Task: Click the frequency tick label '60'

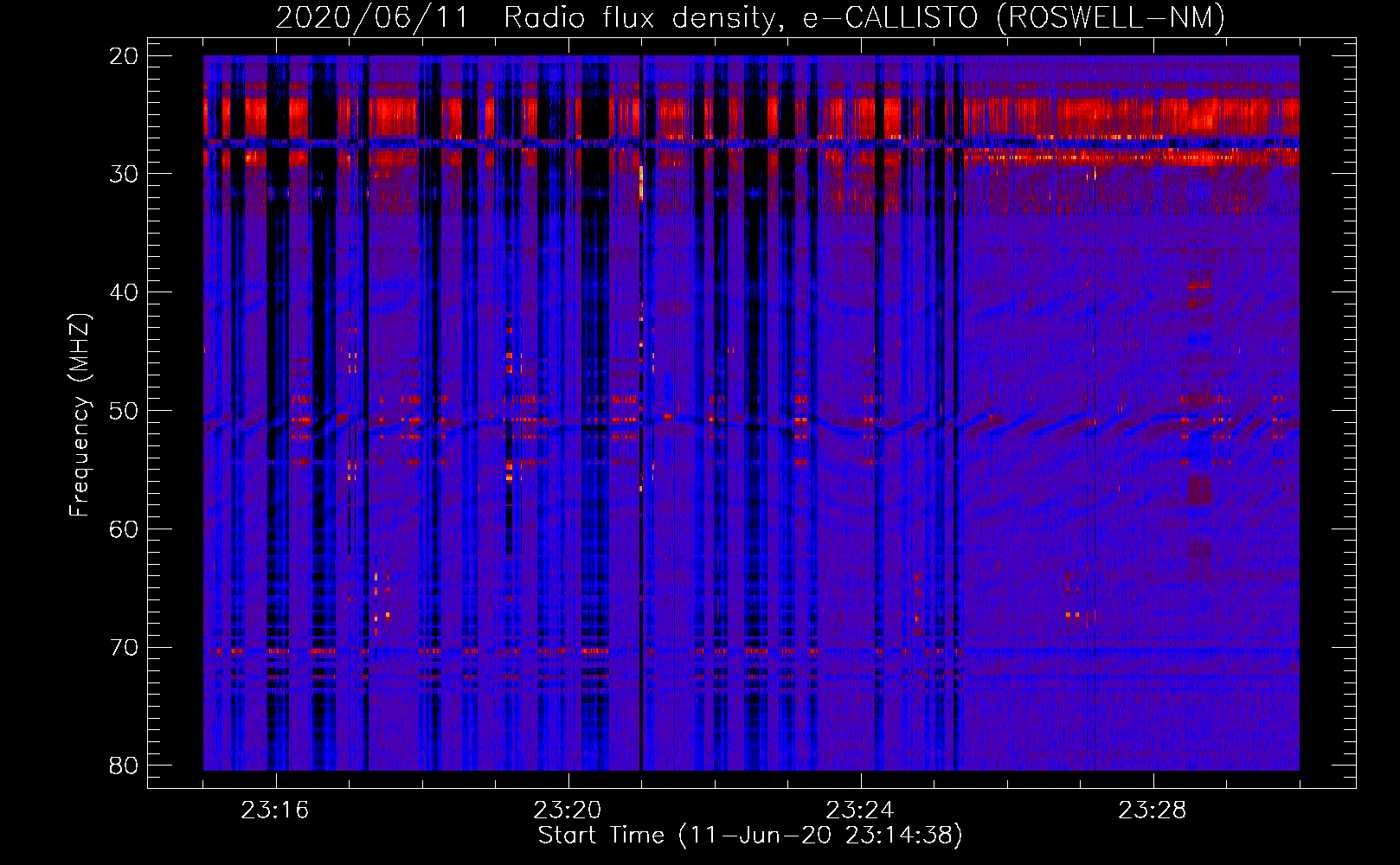Action: [x=124, y=529]
